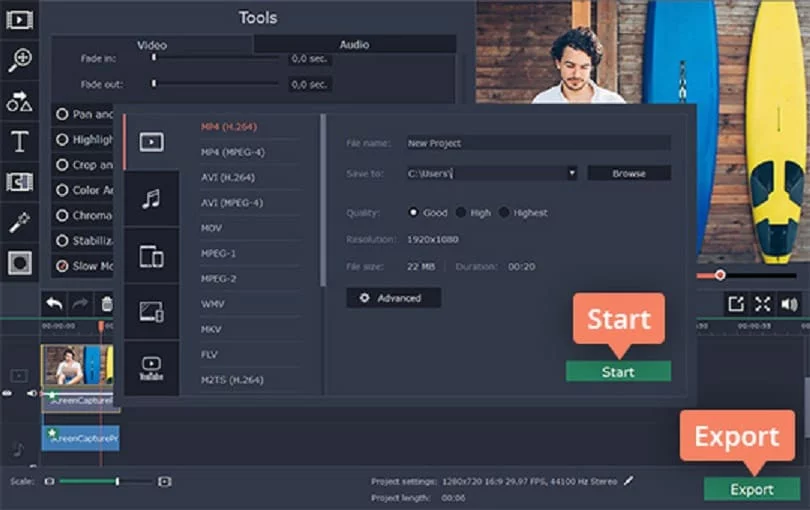
Task: Choose the devices export icon
Action: coord(151,256)
